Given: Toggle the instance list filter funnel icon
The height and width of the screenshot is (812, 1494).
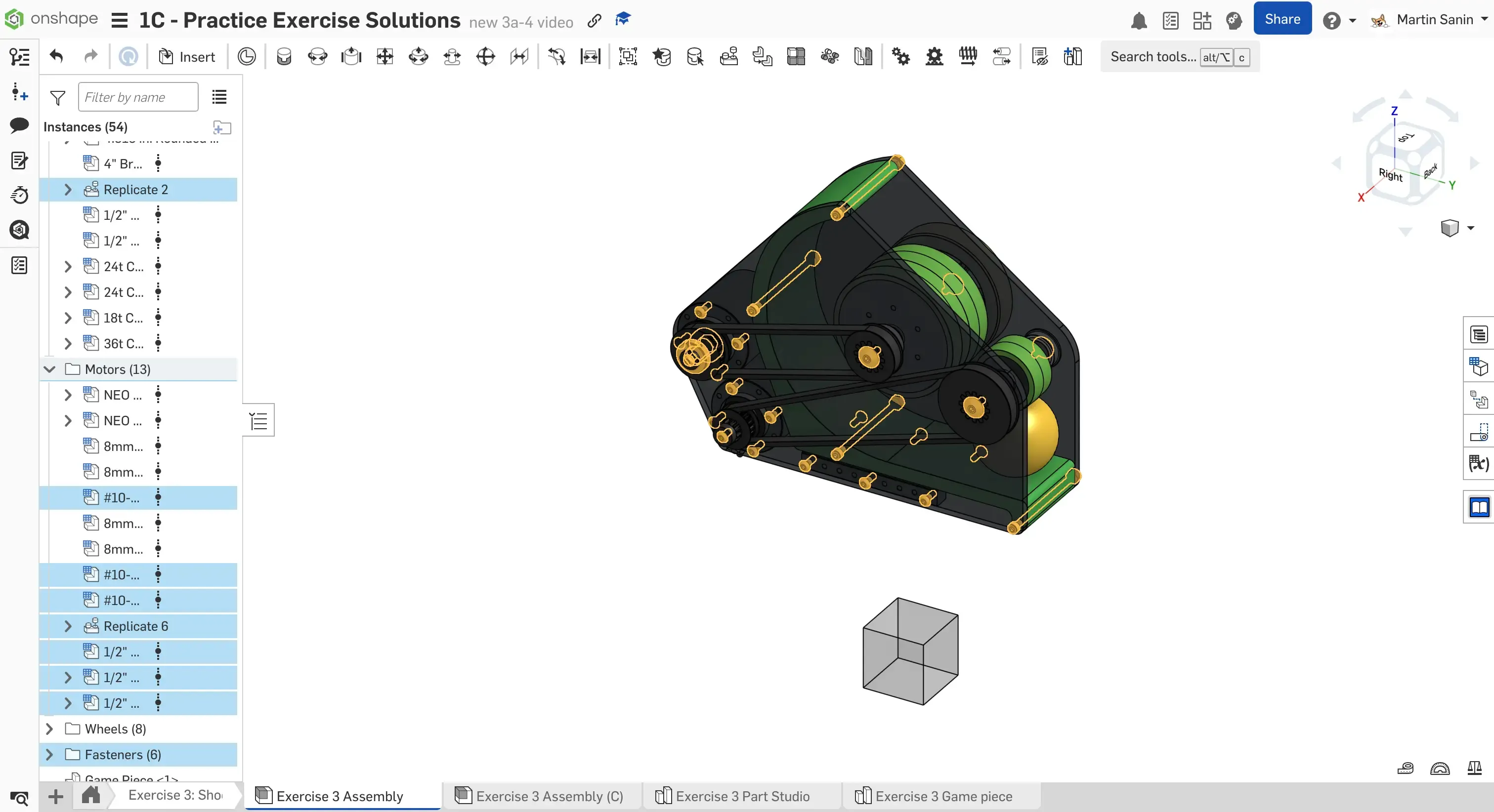Looking at the screenshot, I should [57, 98].
